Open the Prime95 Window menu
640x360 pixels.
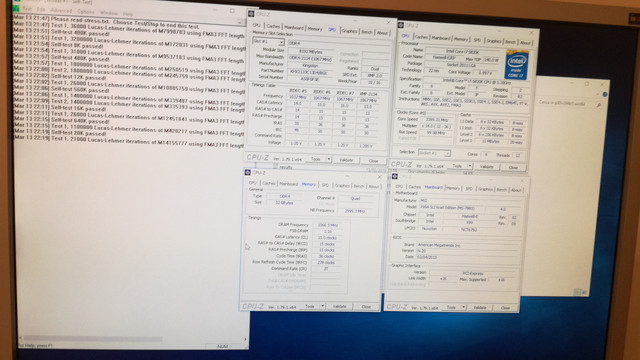pos(109,13)
